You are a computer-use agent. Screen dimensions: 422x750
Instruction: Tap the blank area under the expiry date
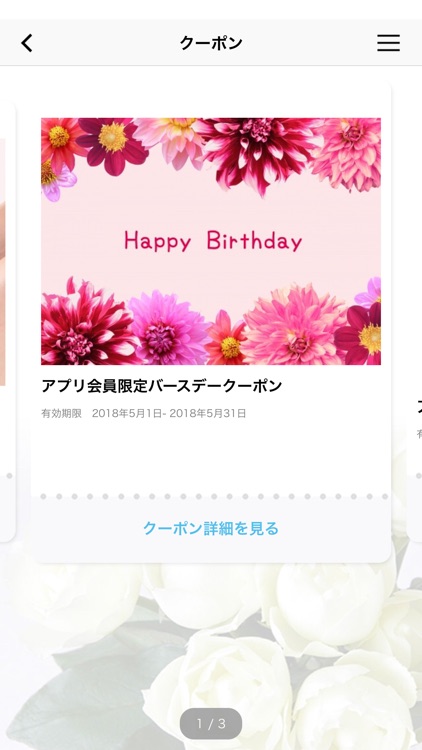pos(211,454)
